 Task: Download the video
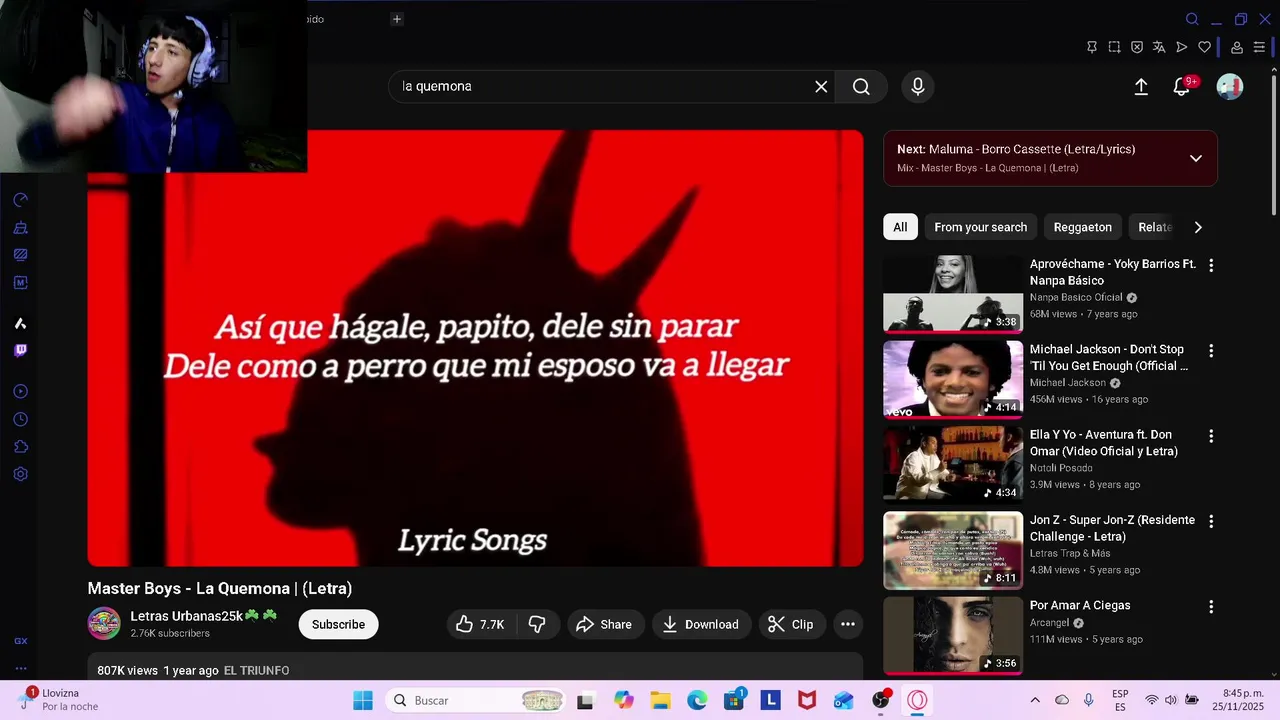[701, 624]
